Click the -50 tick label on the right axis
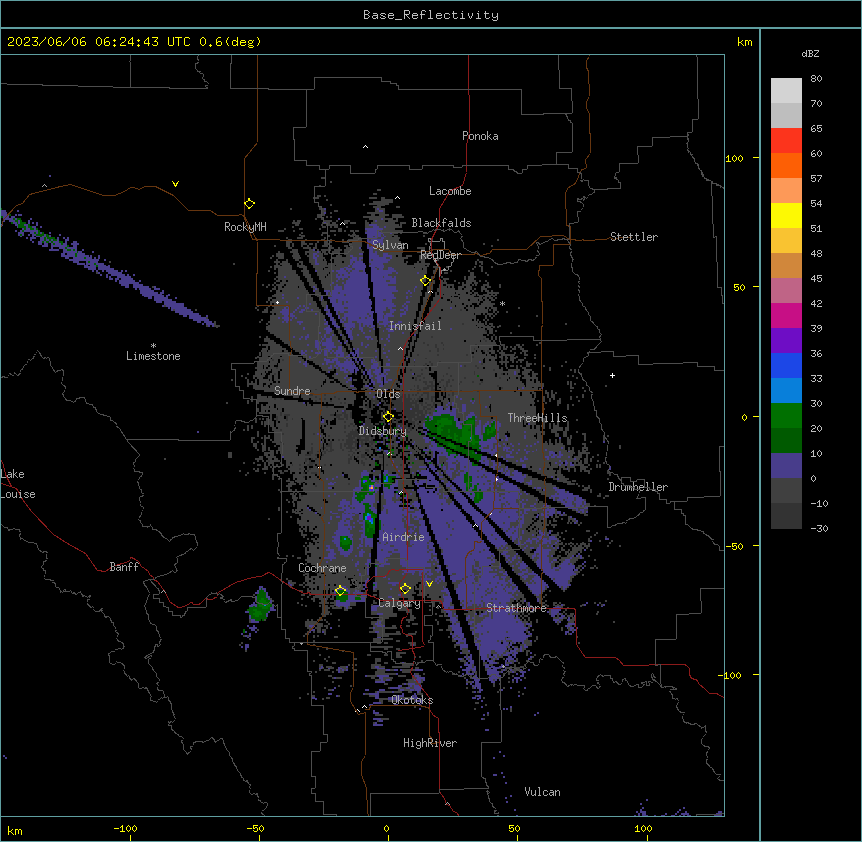 (734, 546)
